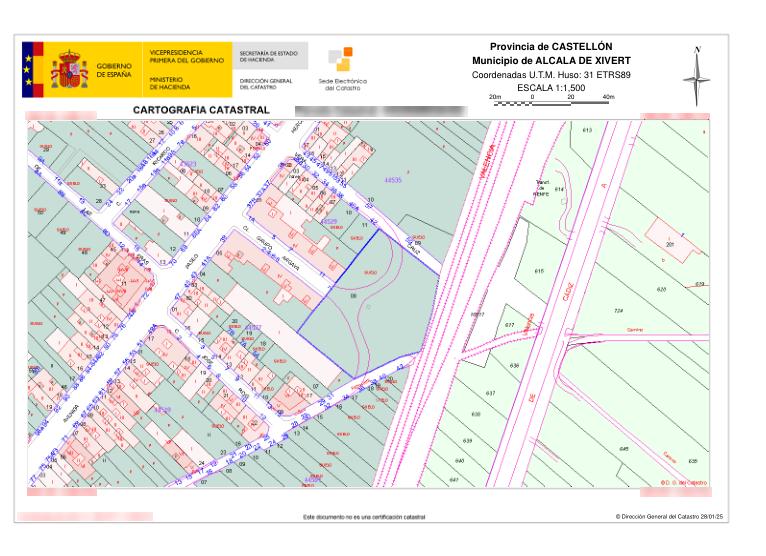The height and width of the screenshot is (556, 766).
Task: Click rural parcel number 636
Action: click(x=514, y=365)
